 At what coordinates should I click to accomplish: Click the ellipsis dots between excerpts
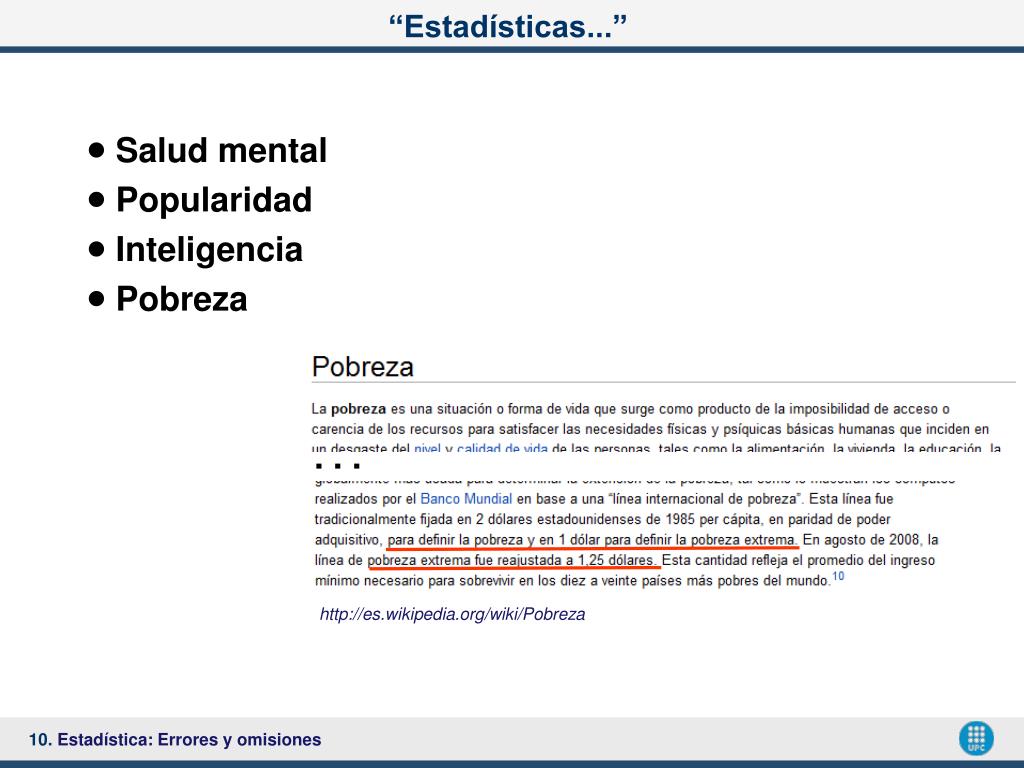(338, 466)
